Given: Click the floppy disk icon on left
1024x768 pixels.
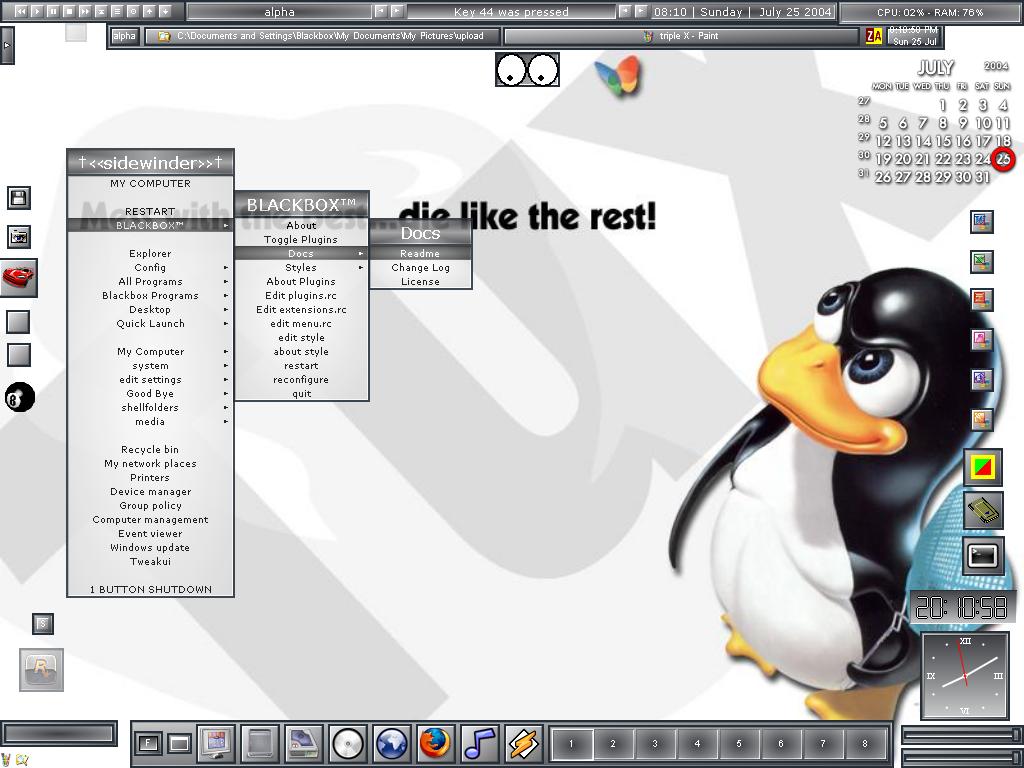Looking at the screenshot, I should pyautogui.click(x=19, y=198).
